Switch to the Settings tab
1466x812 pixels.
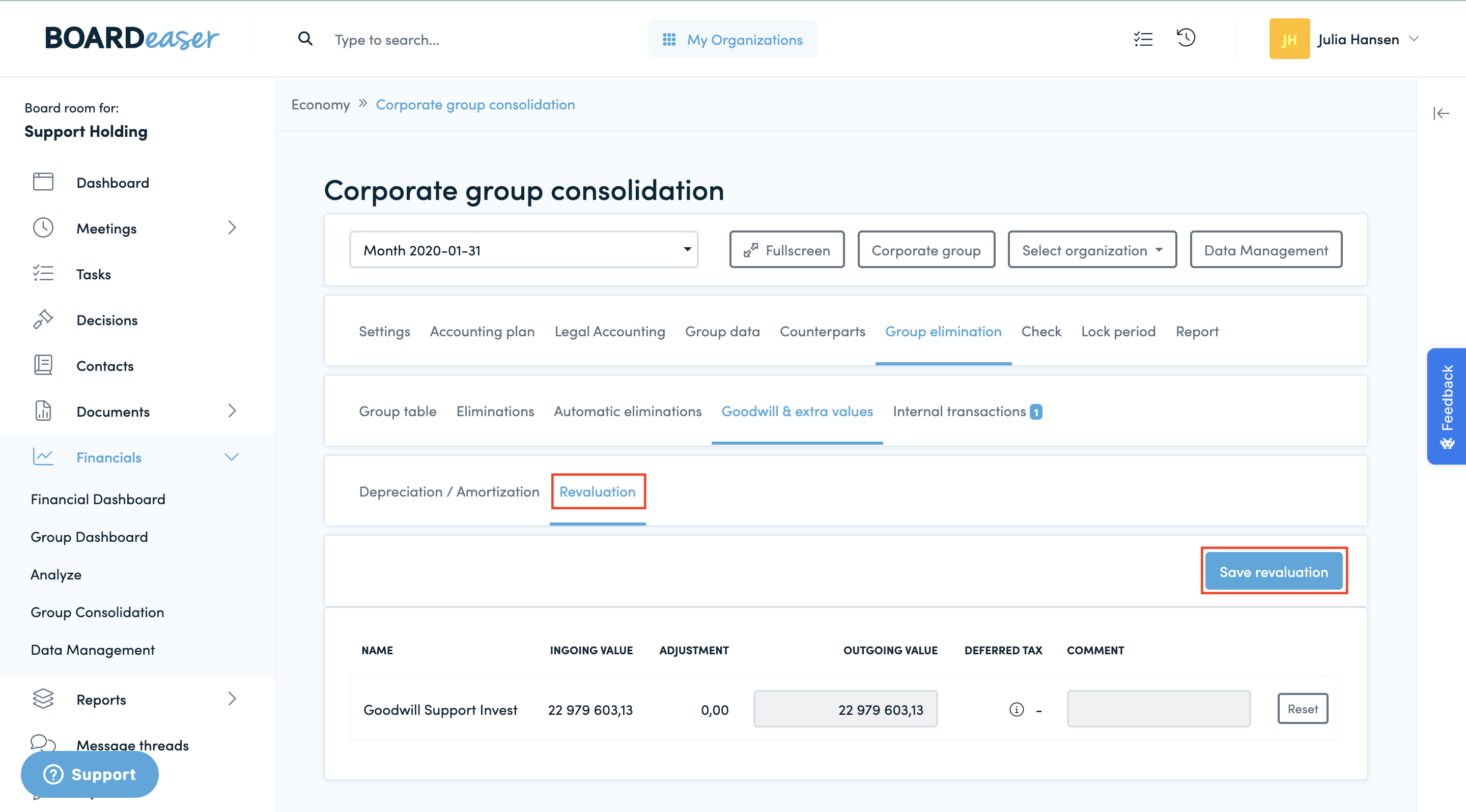(384, 332)
